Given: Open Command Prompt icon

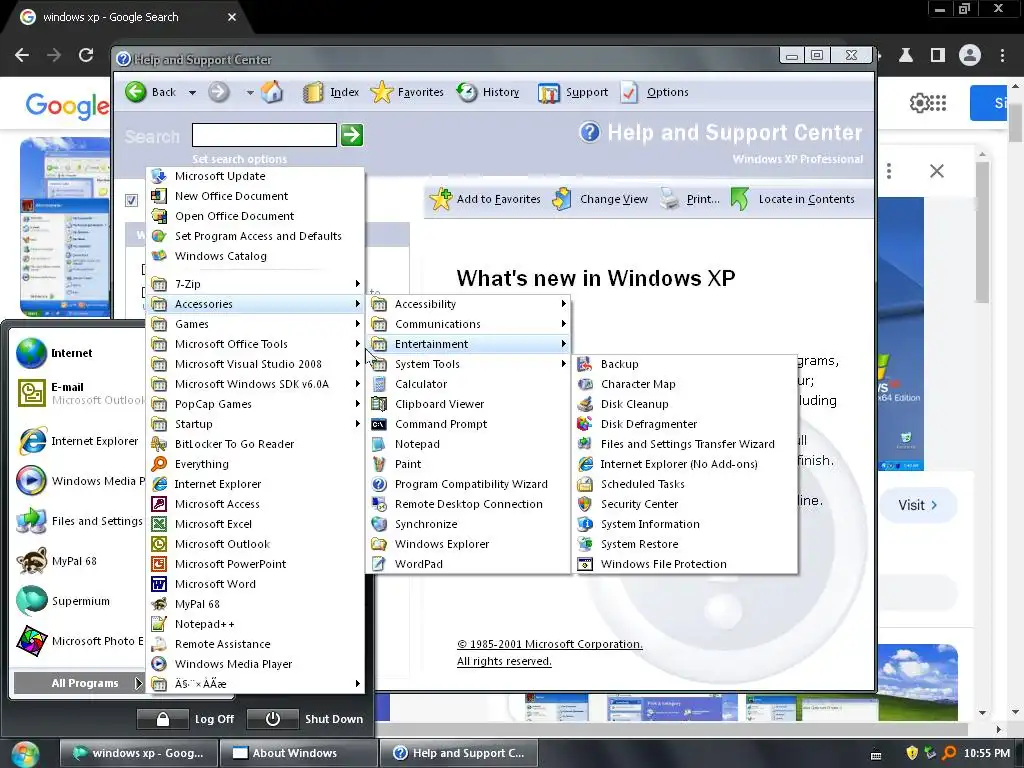Looking at the screenshot, I should click(x=379, y=424).
